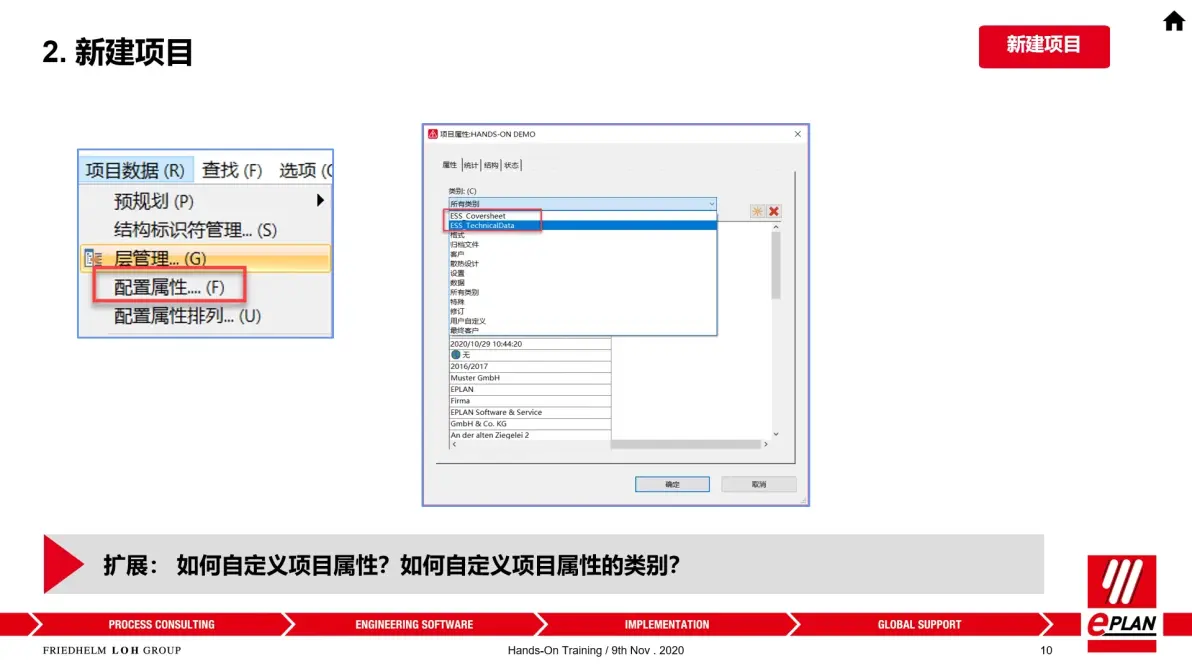This screenshot has height=671, width=1192.
Task: Close the 项目属性 dialog
Action: click(x=797, y=134)
